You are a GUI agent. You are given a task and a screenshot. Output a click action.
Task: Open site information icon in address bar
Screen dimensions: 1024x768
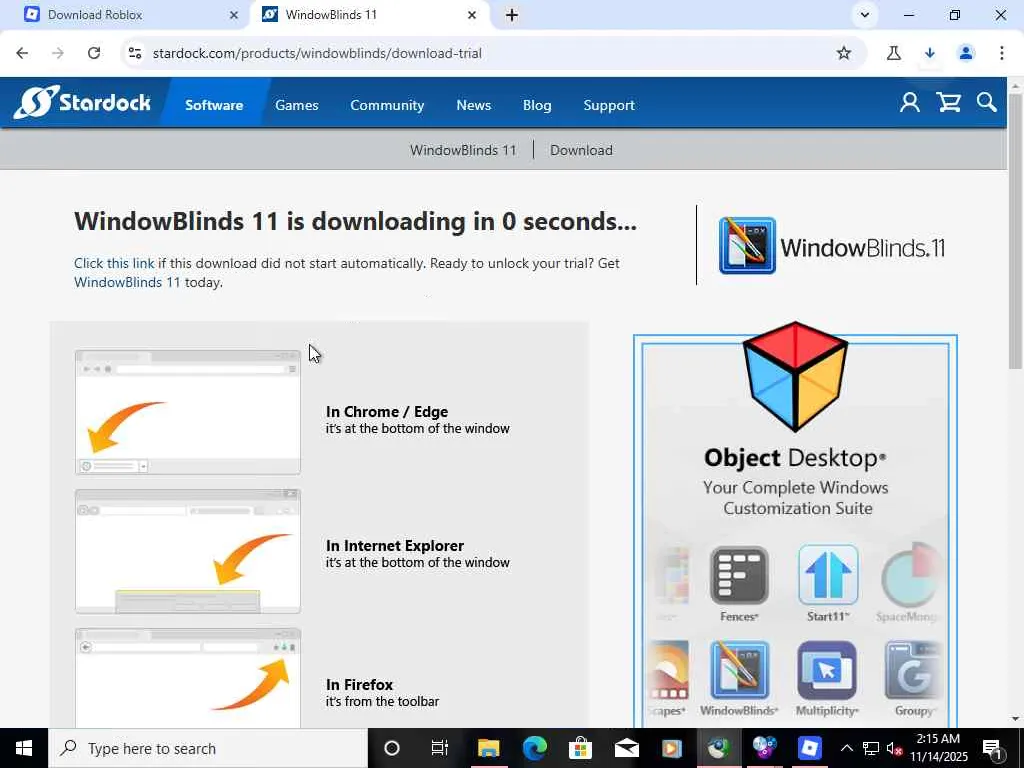[135, 53]
